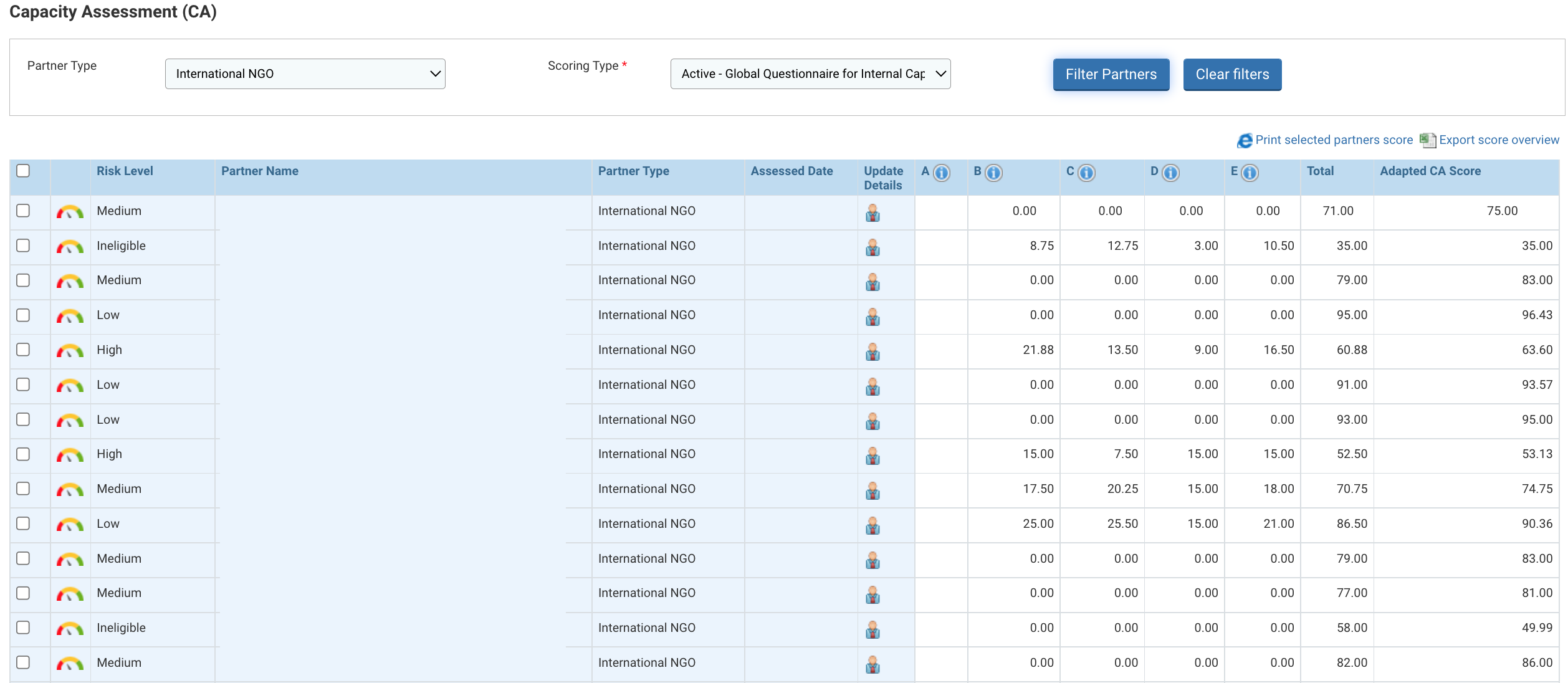Viewport: 1568px width, 683px height.
Task: Sort by Assessed Date column header
Action: click(x=791, y=171)
